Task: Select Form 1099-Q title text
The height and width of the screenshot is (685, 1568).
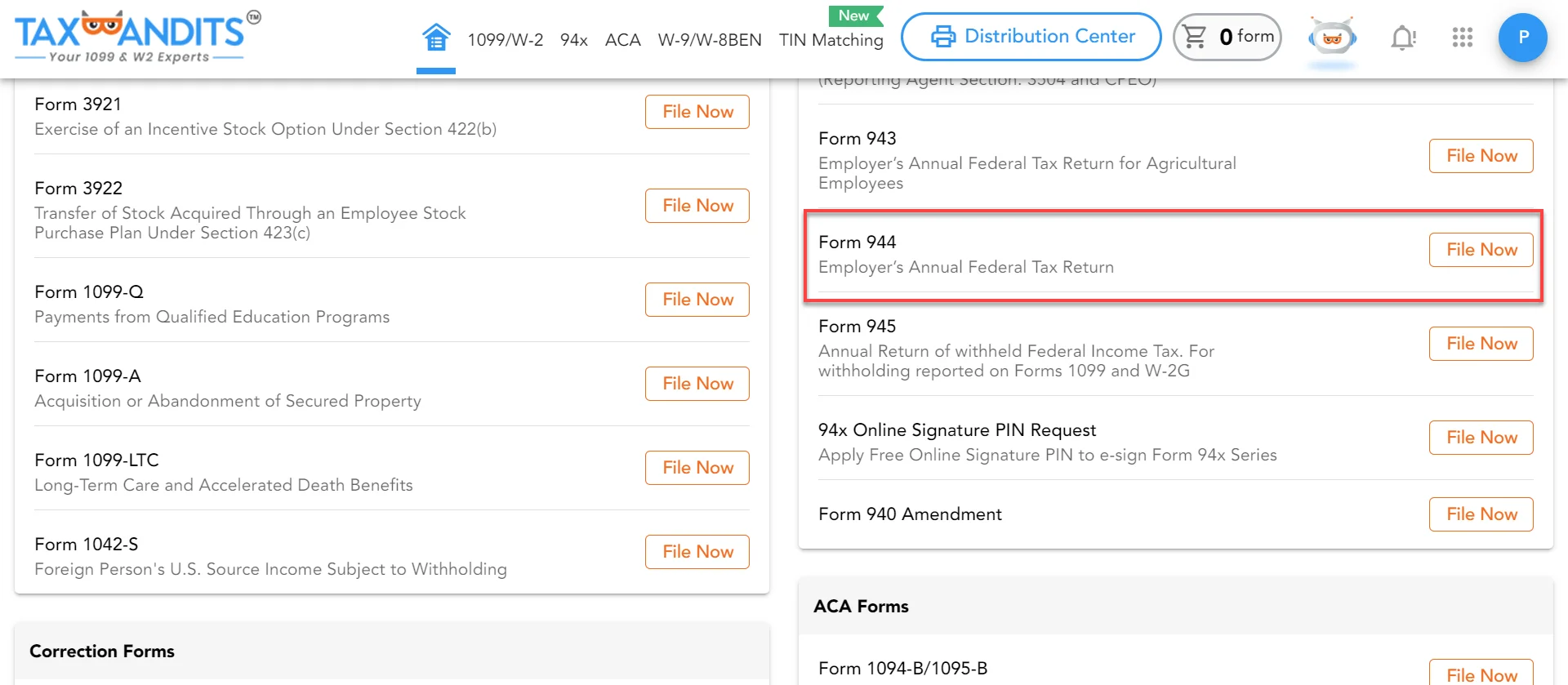Action: [x=89, y=292]
